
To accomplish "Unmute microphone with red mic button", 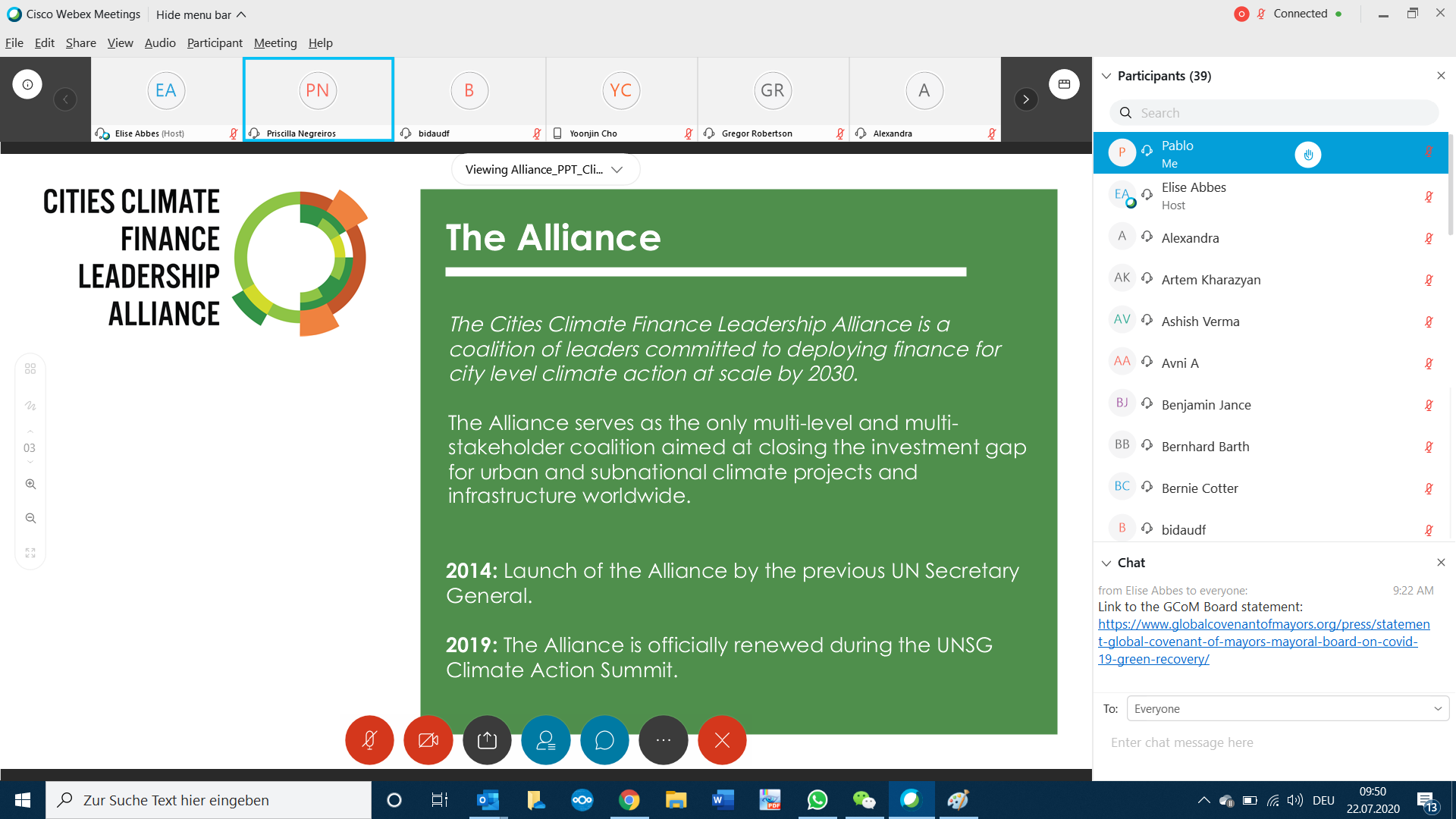I will tap(369, 740).
